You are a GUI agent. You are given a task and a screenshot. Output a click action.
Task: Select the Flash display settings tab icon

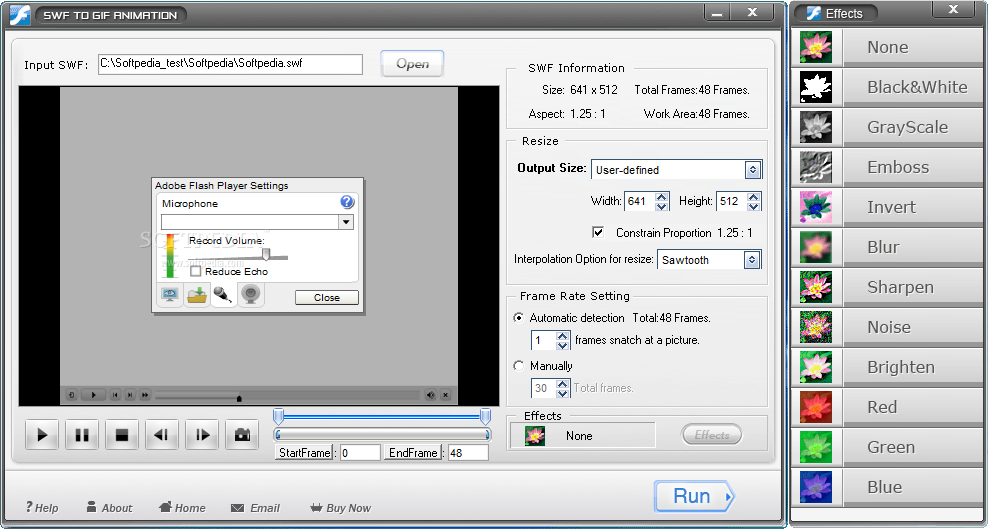170,295
